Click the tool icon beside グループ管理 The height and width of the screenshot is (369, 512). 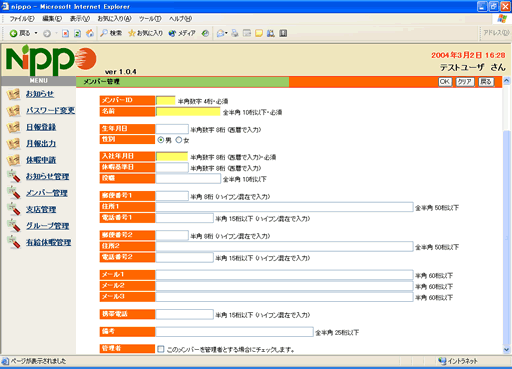(x=14, y=225)
